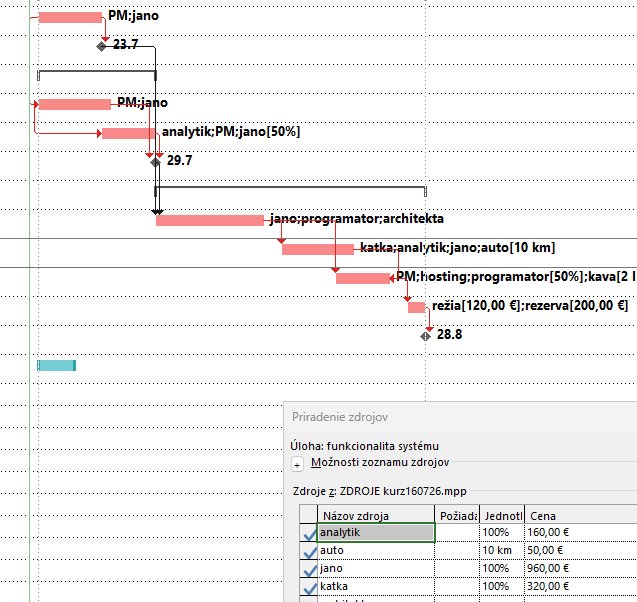Select the 28.8 milestone diamond
Screen dimensions: 637x602
pyautogui.click(x=425, y=336)
